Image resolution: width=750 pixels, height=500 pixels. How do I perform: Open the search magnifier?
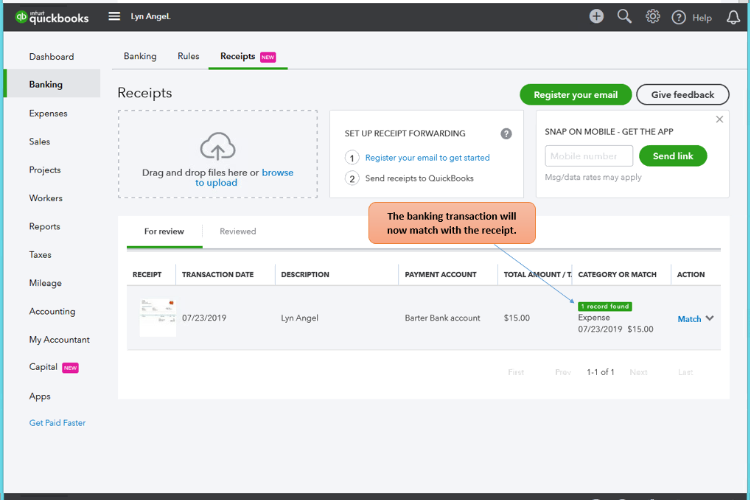tap(624, 17)
